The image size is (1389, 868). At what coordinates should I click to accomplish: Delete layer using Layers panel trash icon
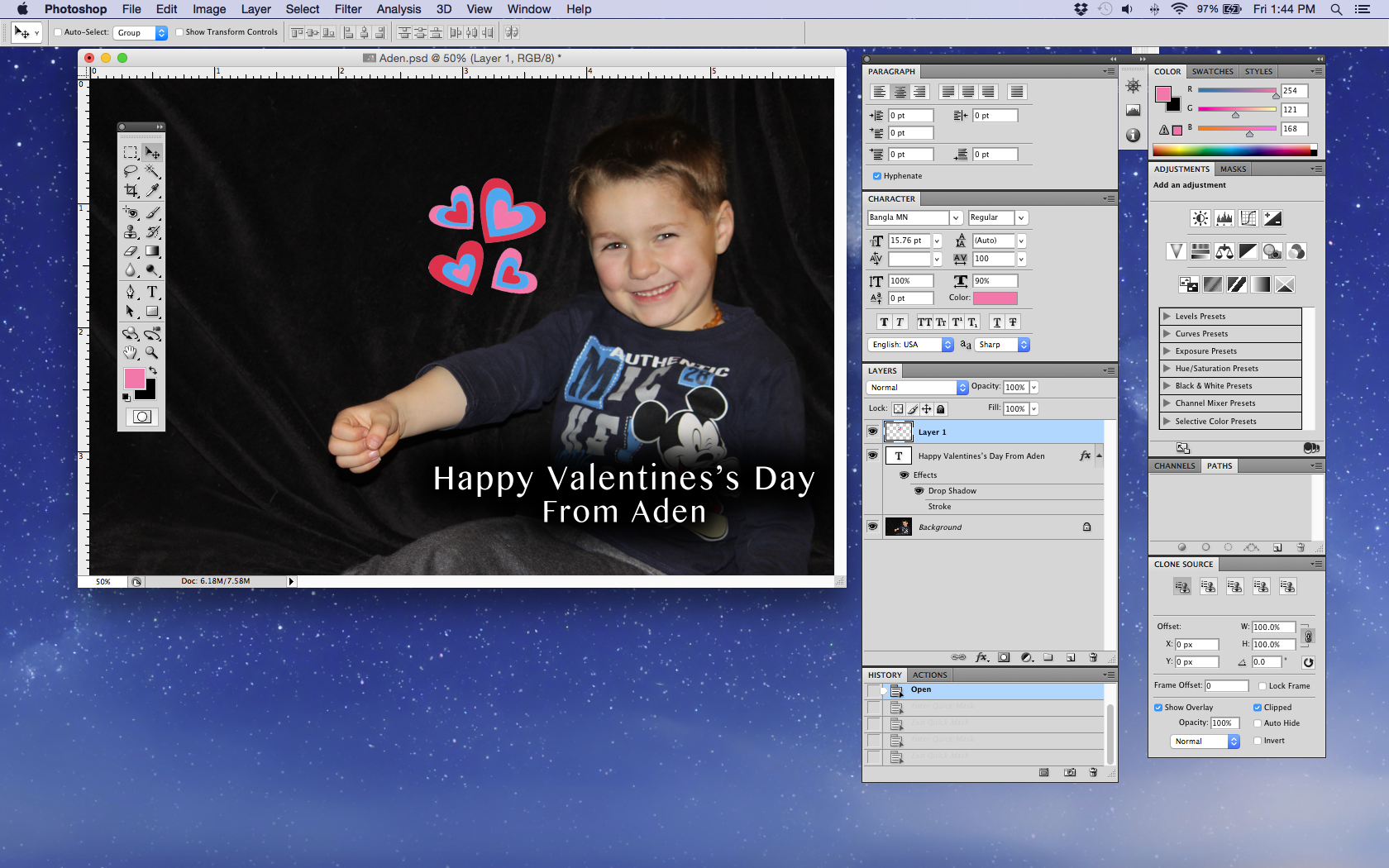[1093, 658]
